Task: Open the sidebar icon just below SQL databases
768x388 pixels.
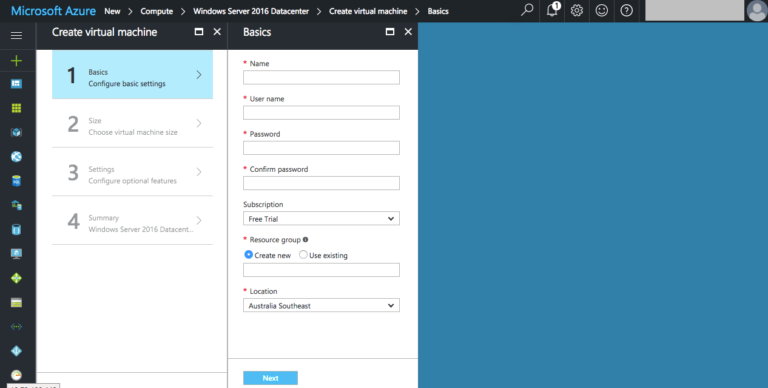Action: tap(16, 205)
